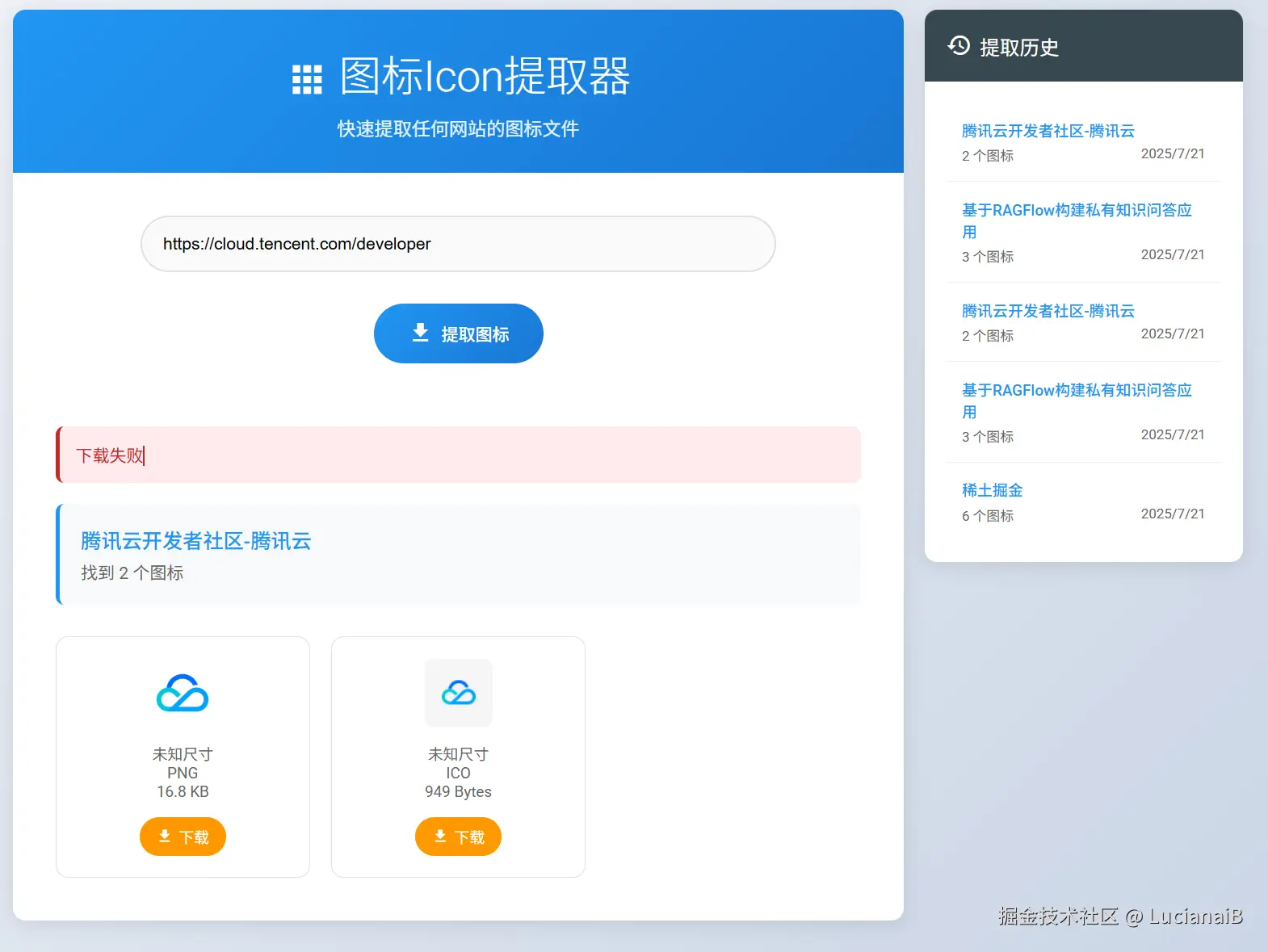Click the Tencent Cloud PNG icon preview

click(183, 693)
